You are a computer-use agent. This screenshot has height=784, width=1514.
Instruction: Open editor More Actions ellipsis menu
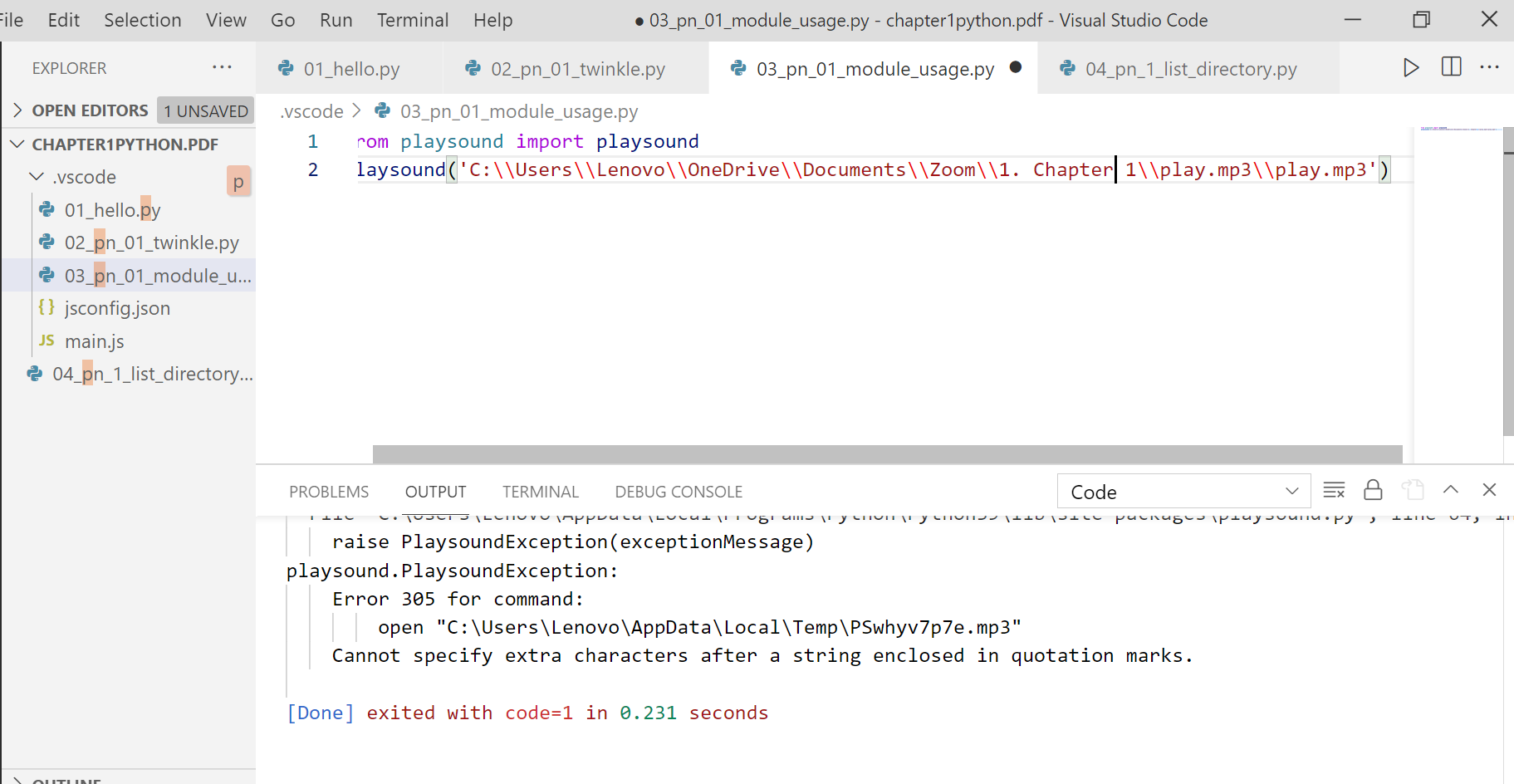point(1489,67)
